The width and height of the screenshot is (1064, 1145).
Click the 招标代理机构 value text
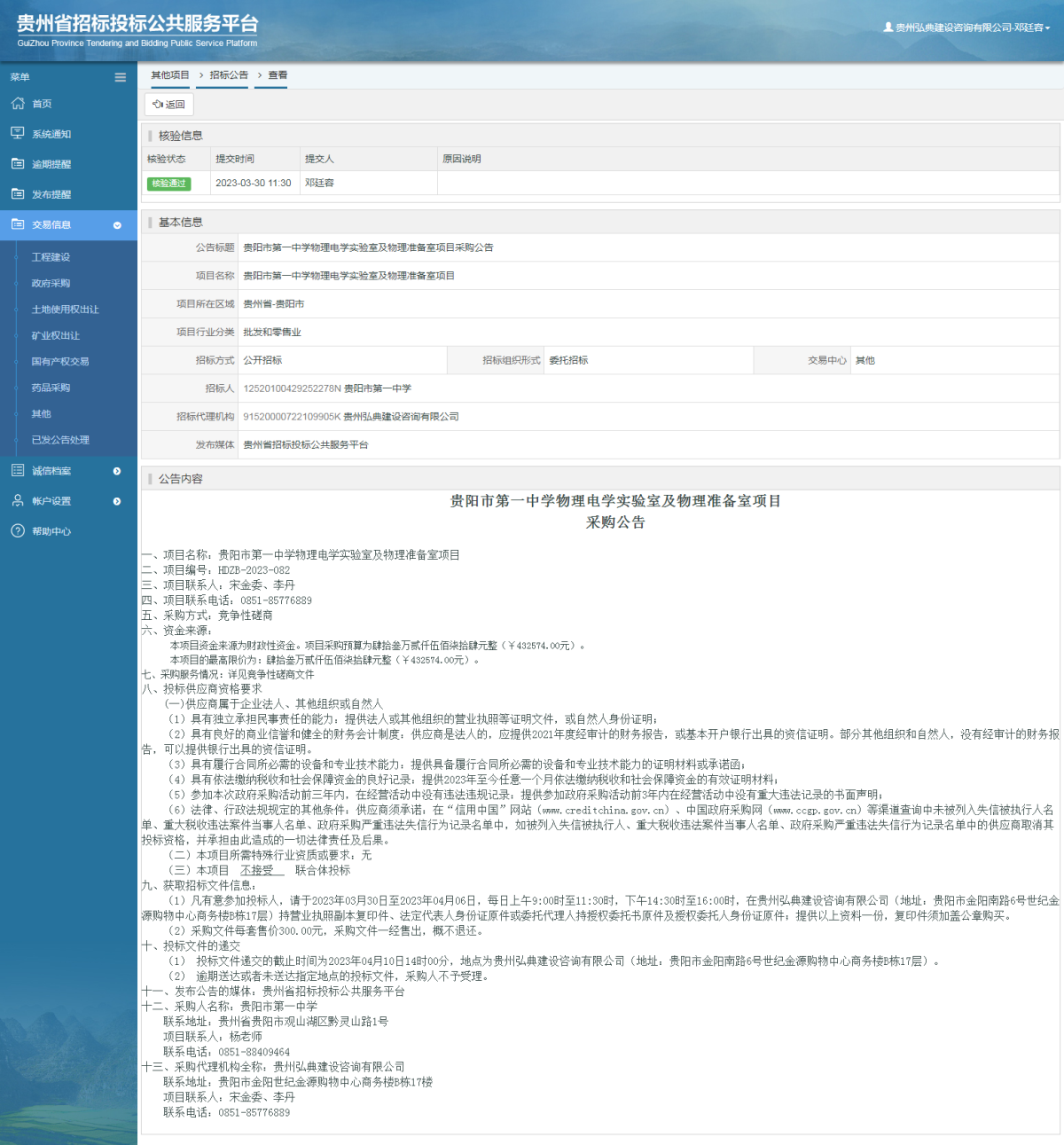pos(351,417)
